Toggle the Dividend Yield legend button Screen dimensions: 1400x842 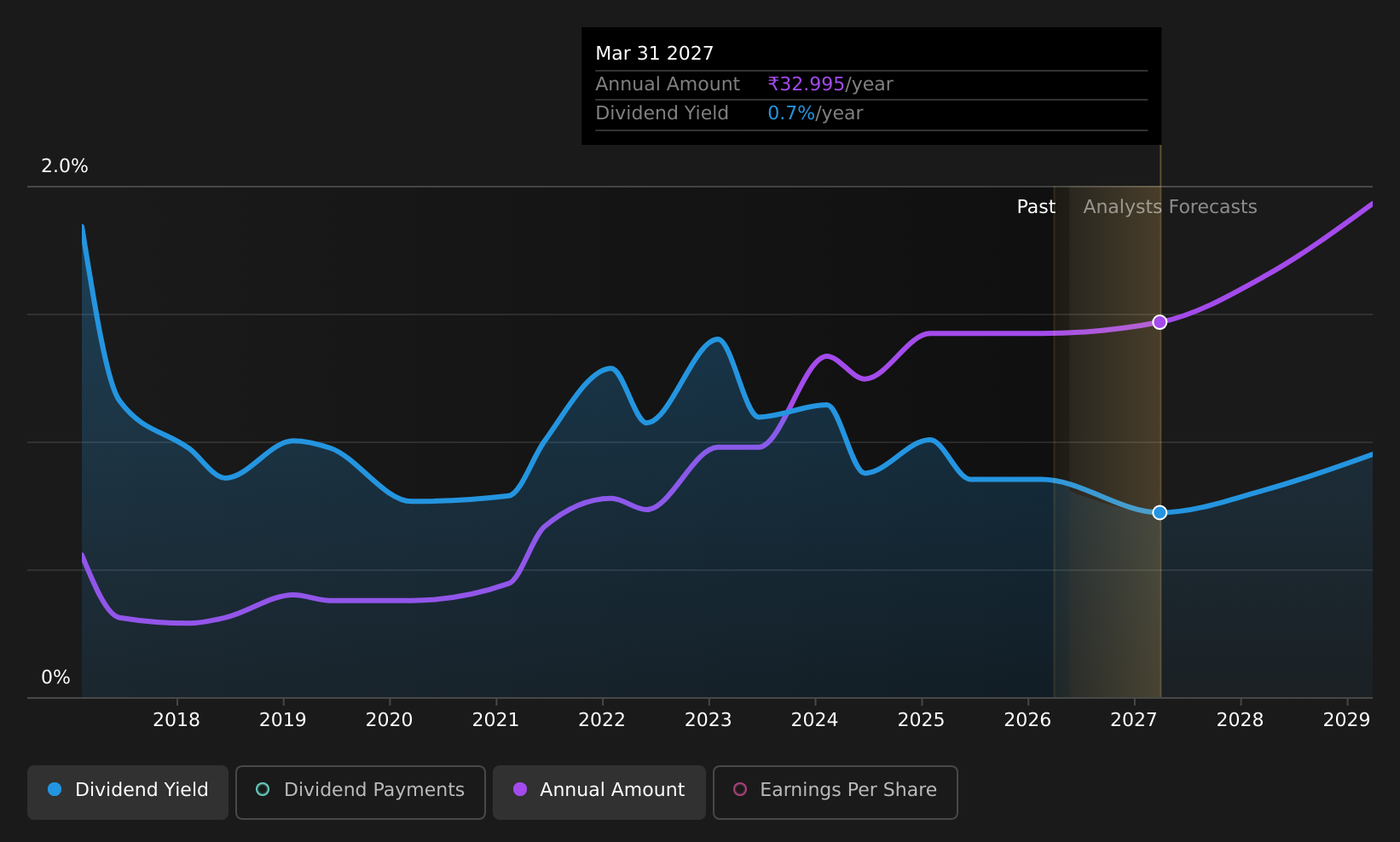click(x=128, y=792)
